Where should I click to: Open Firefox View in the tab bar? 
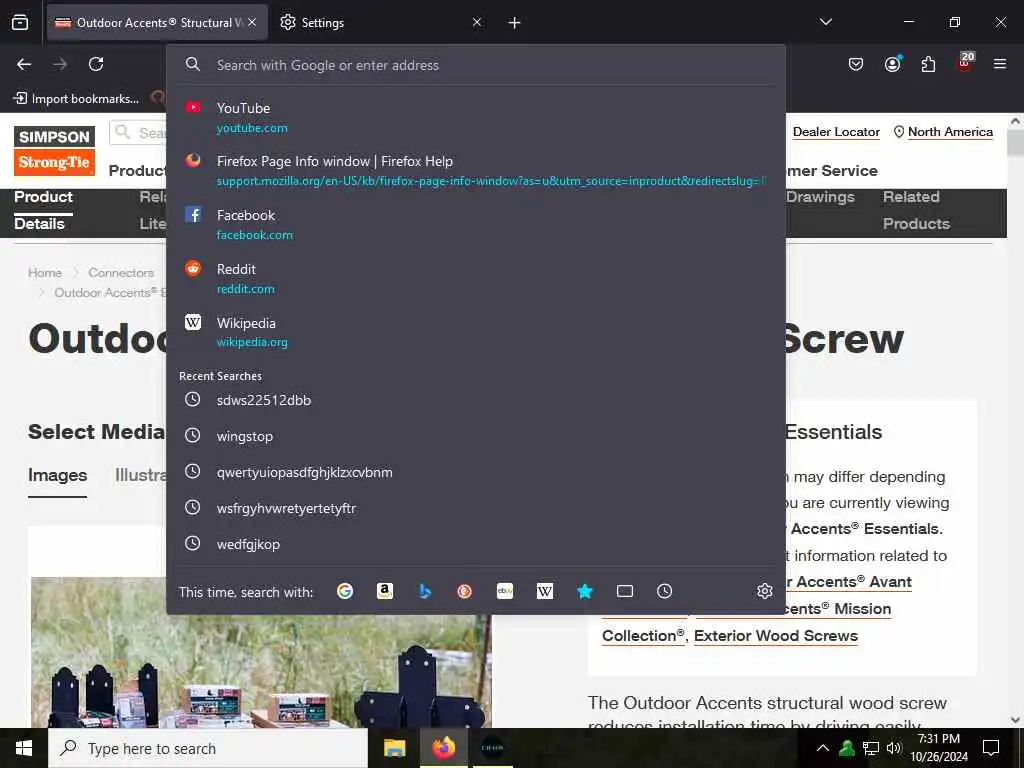point(20,22)
